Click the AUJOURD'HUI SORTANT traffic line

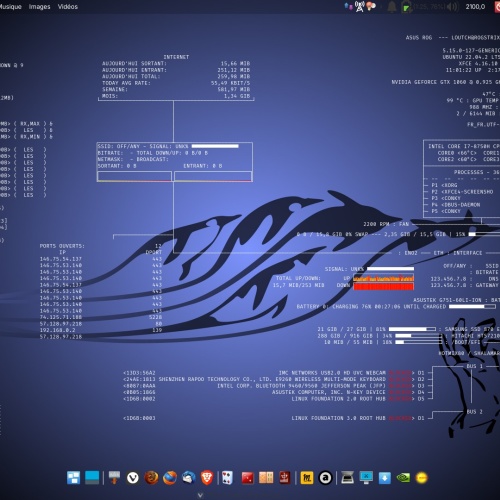(176, 63)
